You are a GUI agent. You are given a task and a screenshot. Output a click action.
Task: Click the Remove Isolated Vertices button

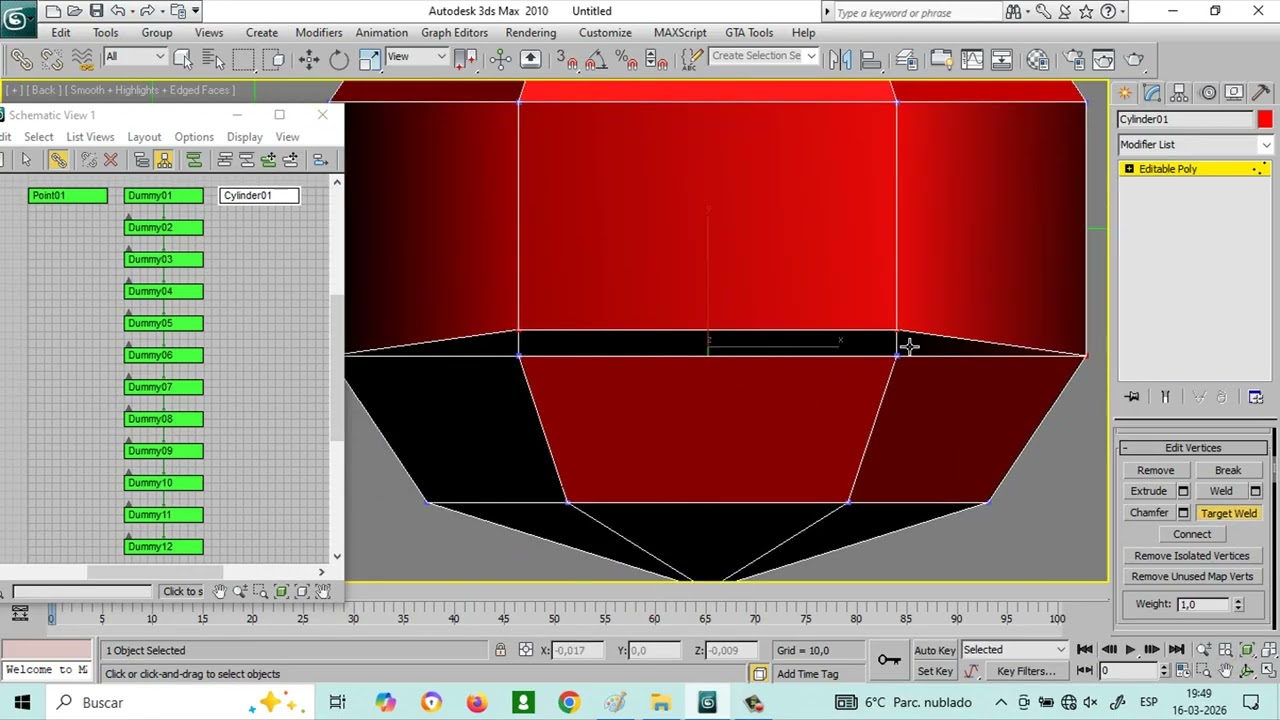click(1192, 556)
